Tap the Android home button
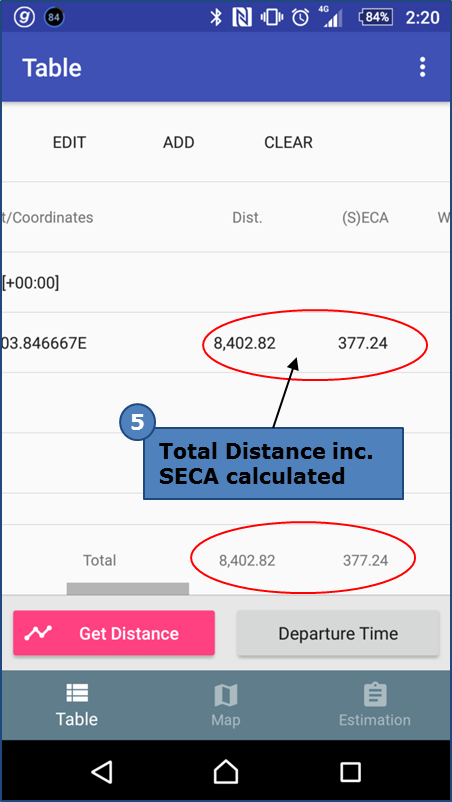The width and height of the screenshot is (452, 802). pyautogui.click(x=226, y=771)
